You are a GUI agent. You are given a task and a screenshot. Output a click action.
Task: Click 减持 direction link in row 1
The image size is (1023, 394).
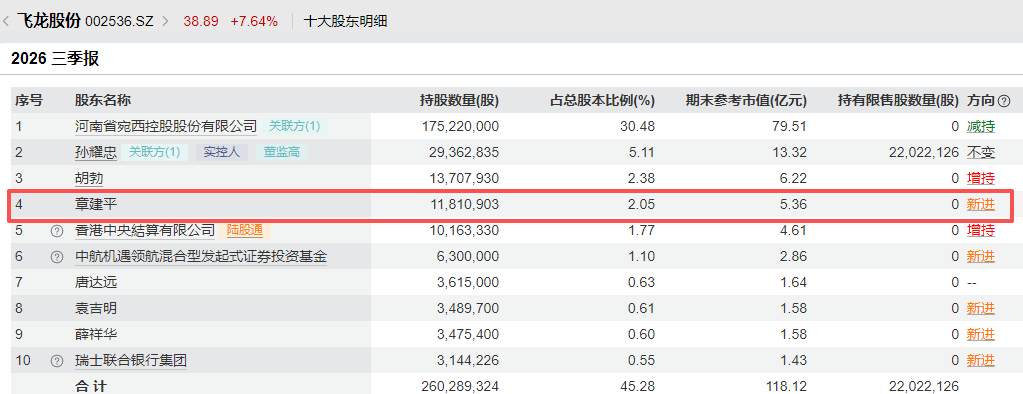tap(981, 126)
